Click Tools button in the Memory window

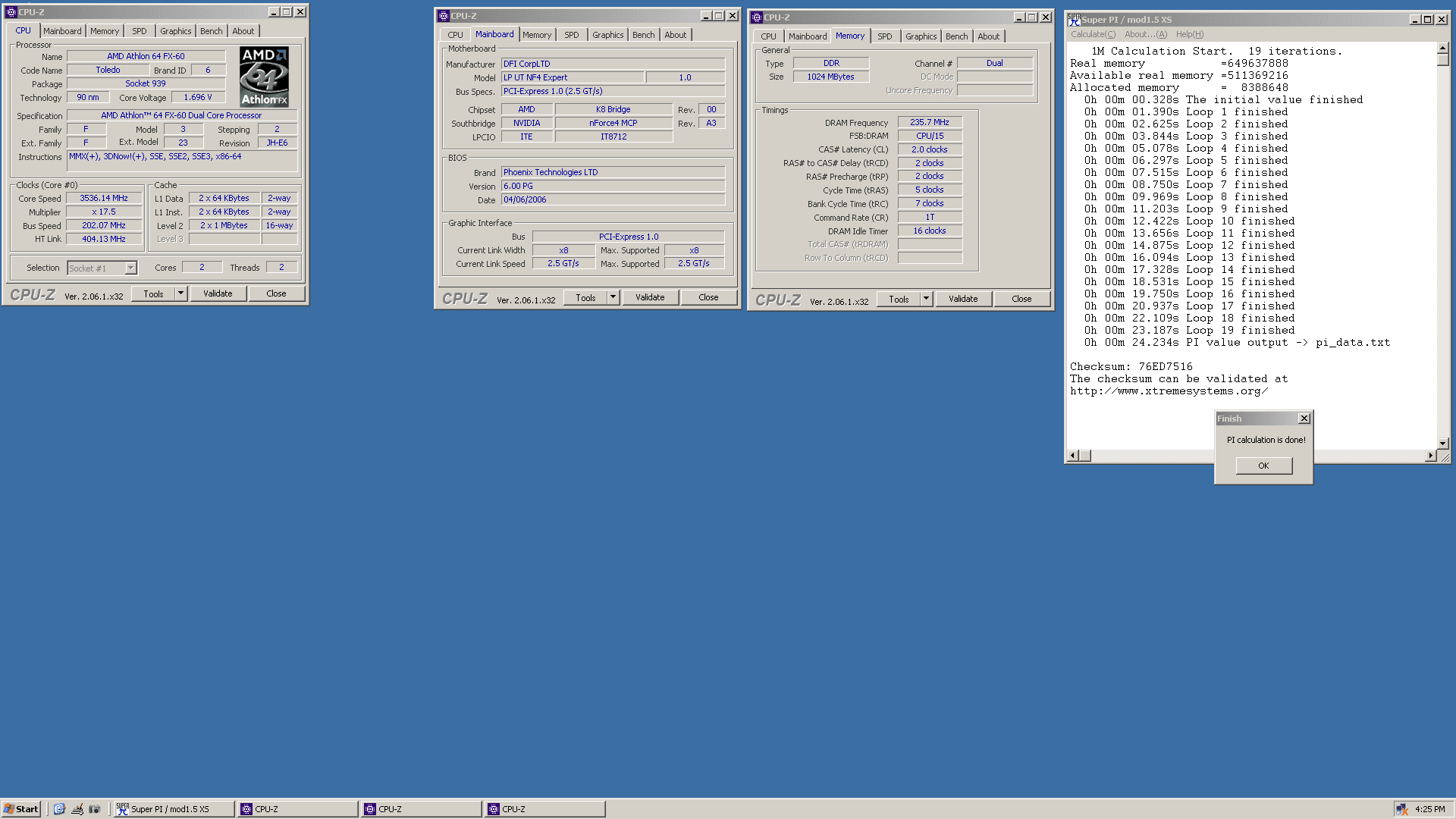click(899, 299)
